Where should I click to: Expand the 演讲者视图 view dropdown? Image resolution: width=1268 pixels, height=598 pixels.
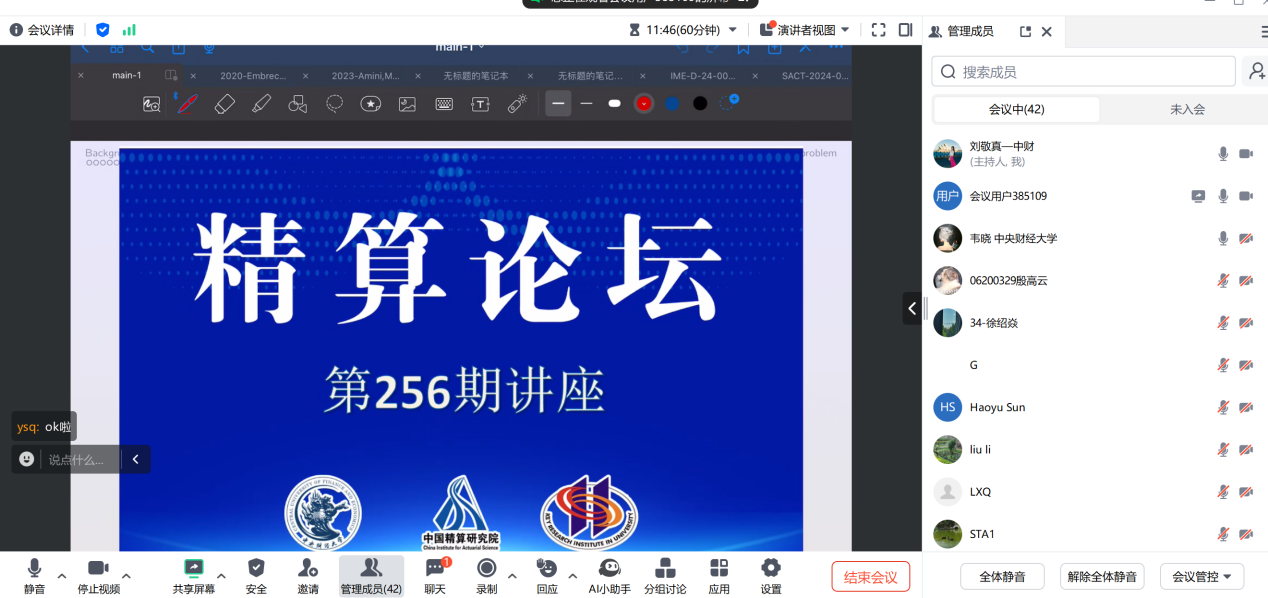coord(845,30)
